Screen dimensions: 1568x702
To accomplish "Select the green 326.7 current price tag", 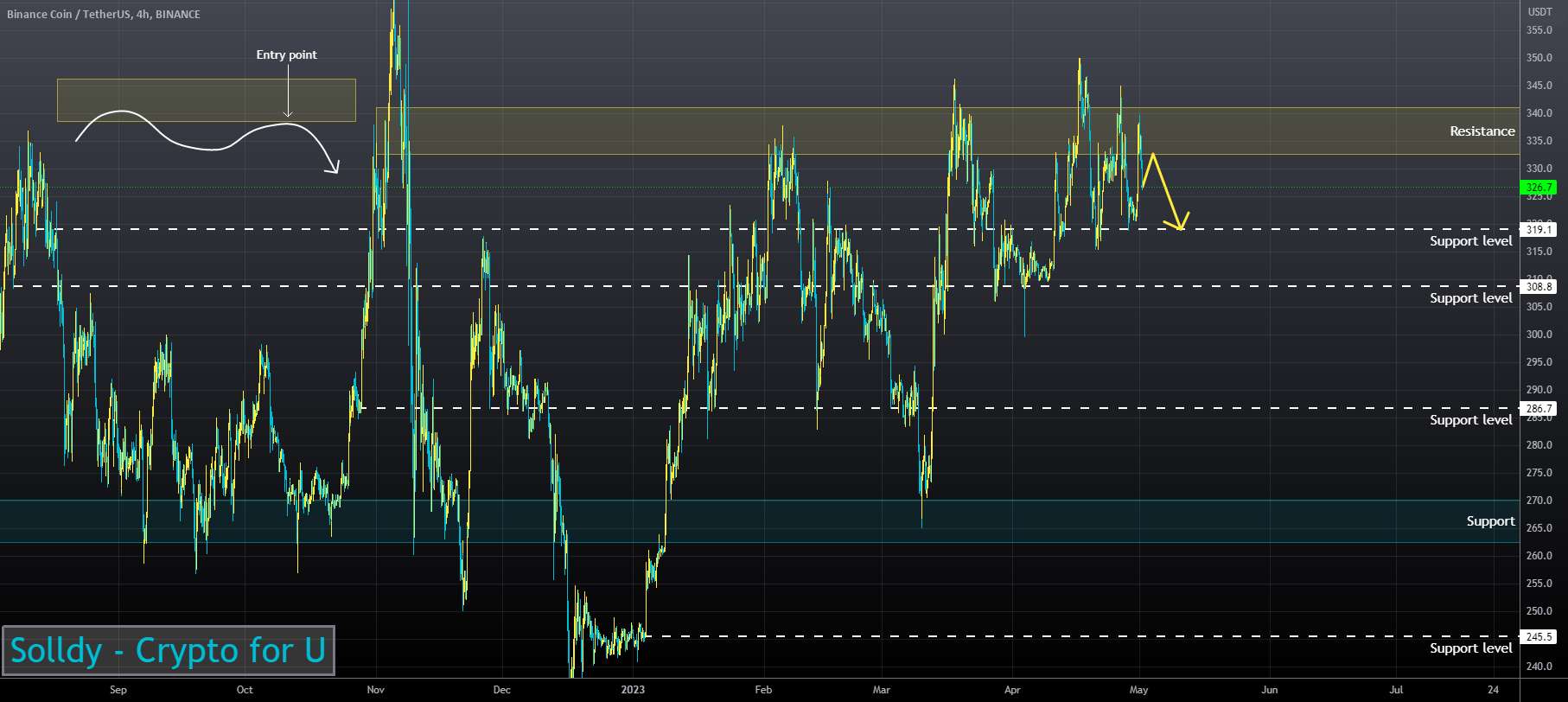I will click(x=1539, y=188).
